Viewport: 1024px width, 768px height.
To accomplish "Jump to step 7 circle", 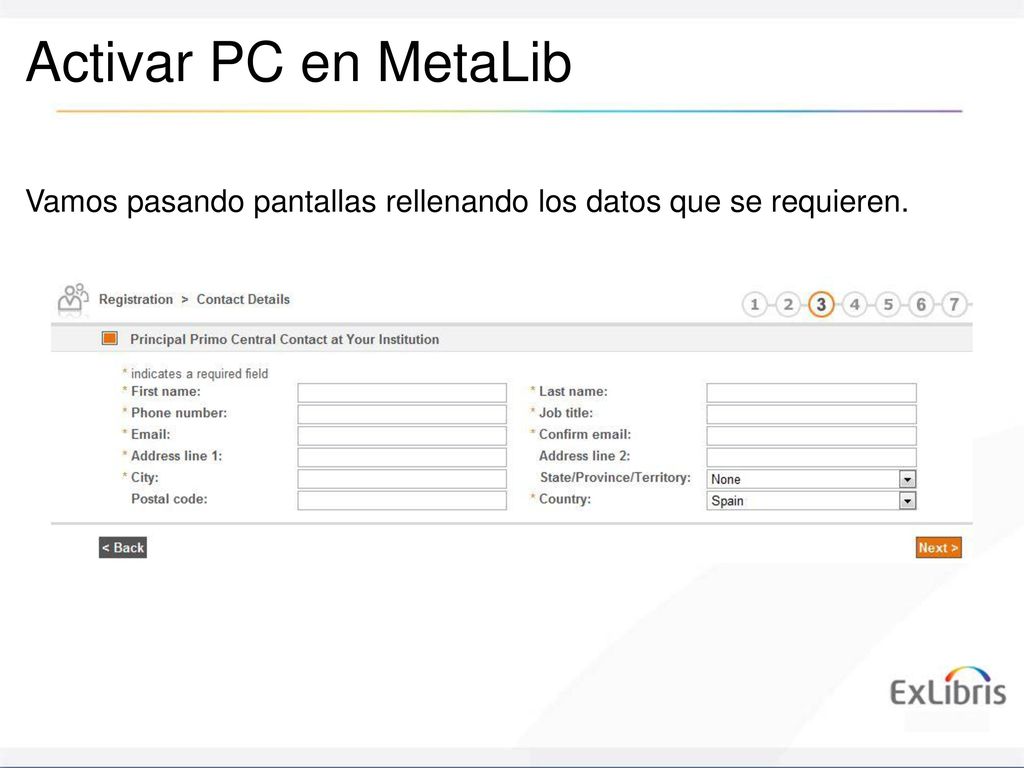I will coord(954,304).
